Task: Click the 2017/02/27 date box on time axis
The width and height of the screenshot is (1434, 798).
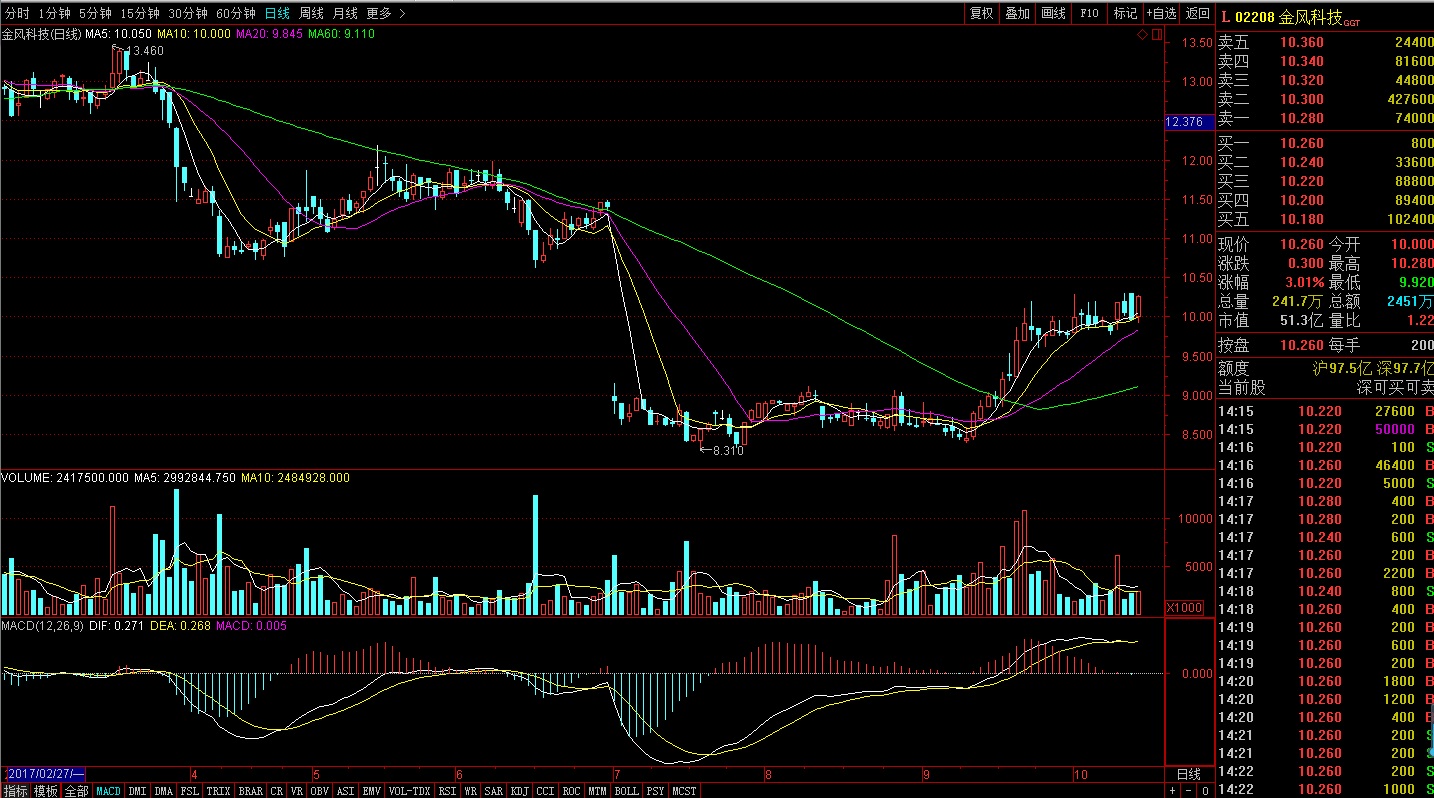Action: pos(45,774)
